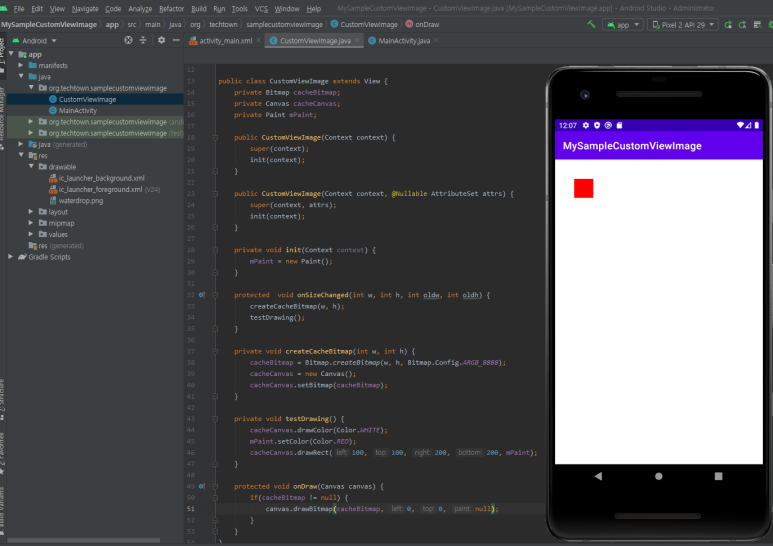773x546 pixels.
Task: Click breadcrumb CustomViewImage class
Action: click(364, 25)
